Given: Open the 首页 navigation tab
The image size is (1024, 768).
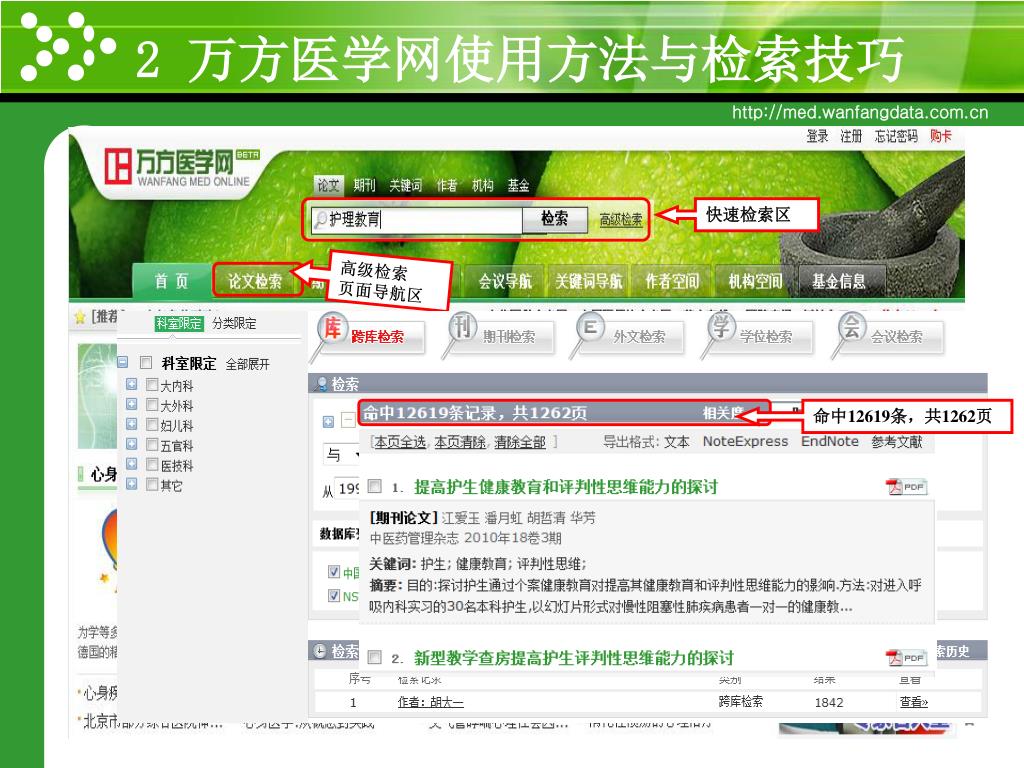Looking at the screenshot, I should click(171, 281).
